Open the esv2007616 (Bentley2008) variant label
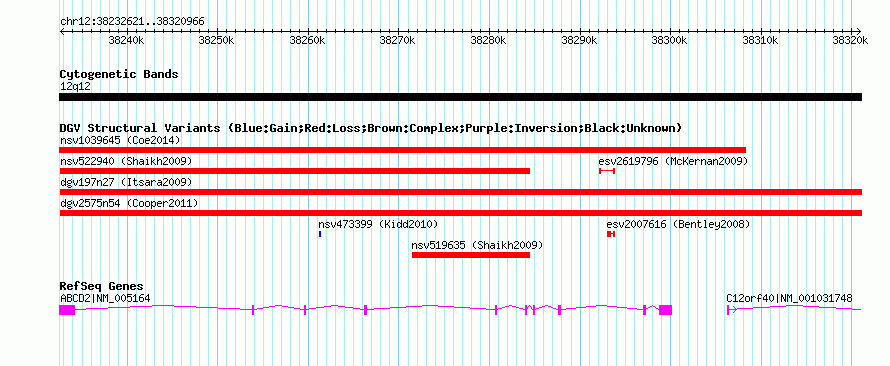Screen dimensions: 890x366 point(678,224)
